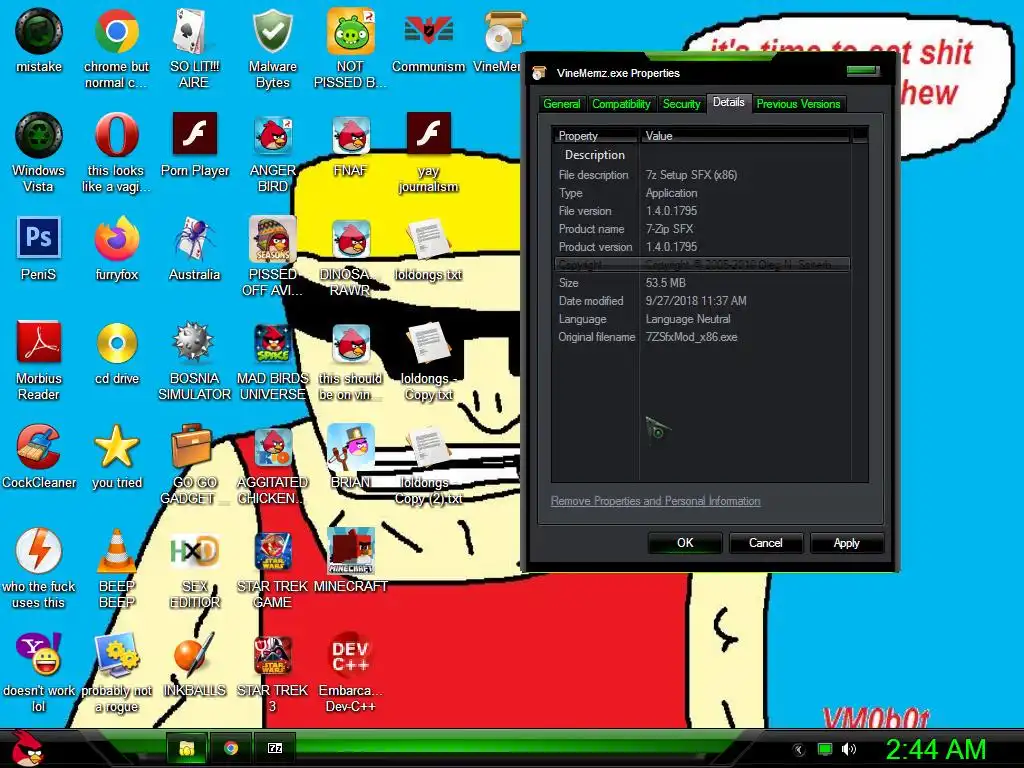Select the 'MAD BIRDS UNIVERSE' Space icon

272,361
